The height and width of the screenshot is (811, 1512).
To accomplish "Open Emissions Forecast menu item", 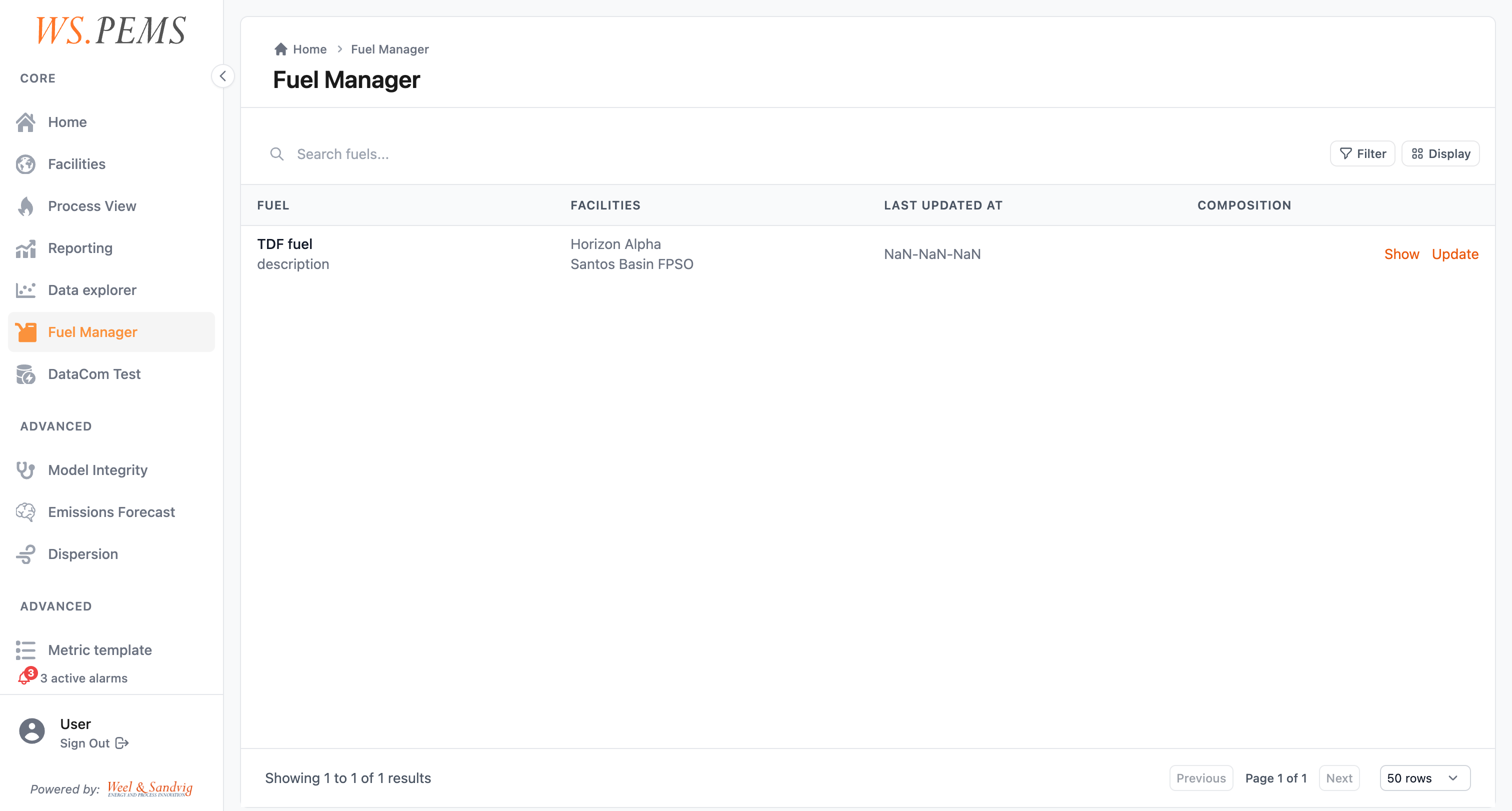I will click(111, 512).
